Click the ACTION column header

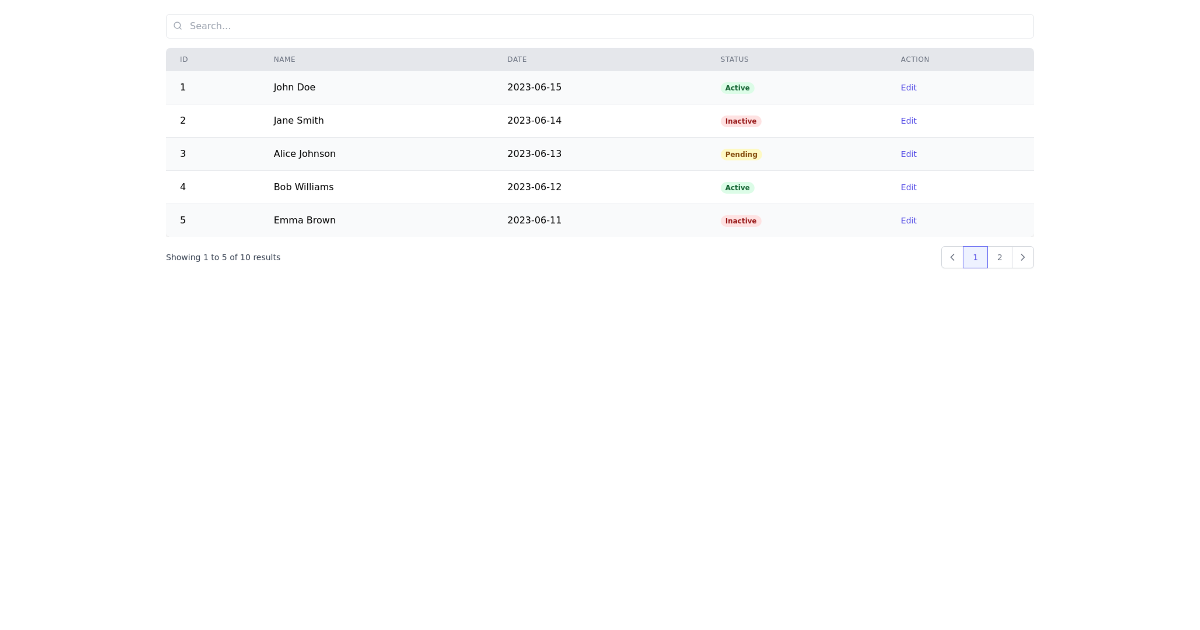pos(915,59)
